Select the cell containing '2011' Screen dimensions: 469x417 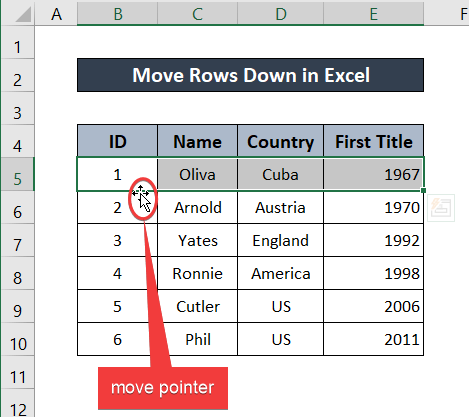coord(374,339)
